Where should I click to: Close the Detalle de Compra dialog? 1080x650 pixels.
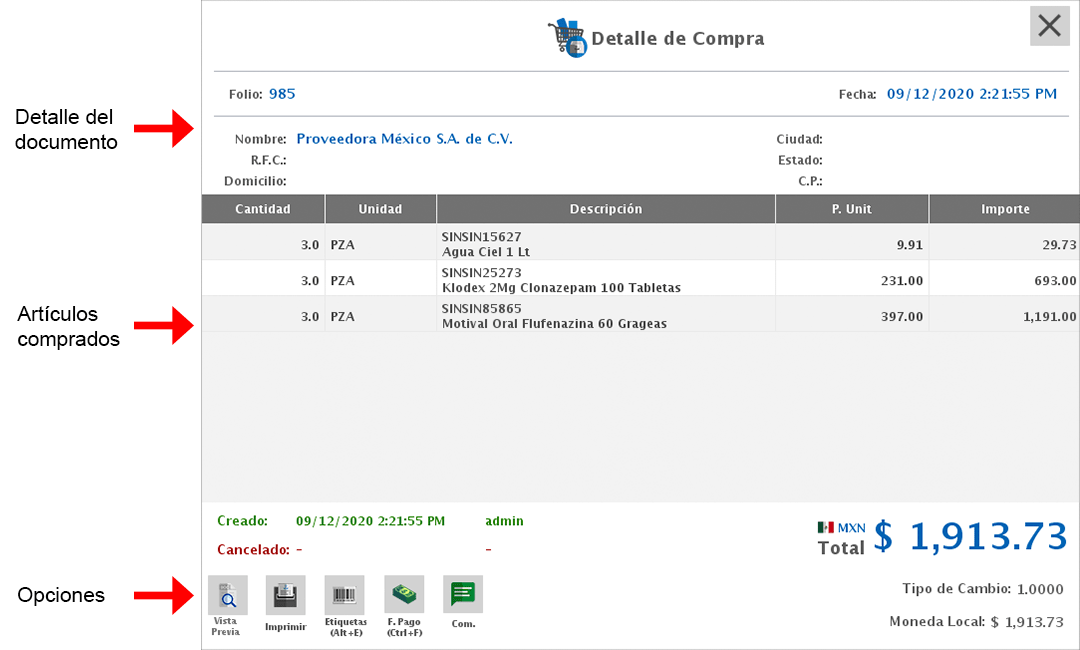pyautogui.click(x=1049, y=26)
